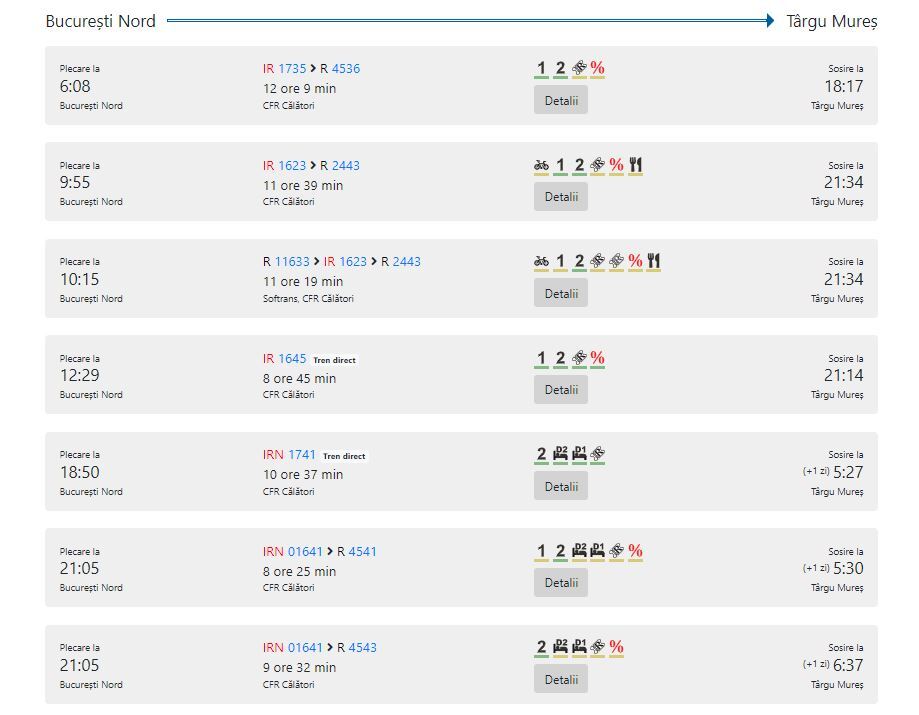Click the second class icon on IRN 1741
The width and height of the screenshot is (919, 715).
click(x=541, y=454)
